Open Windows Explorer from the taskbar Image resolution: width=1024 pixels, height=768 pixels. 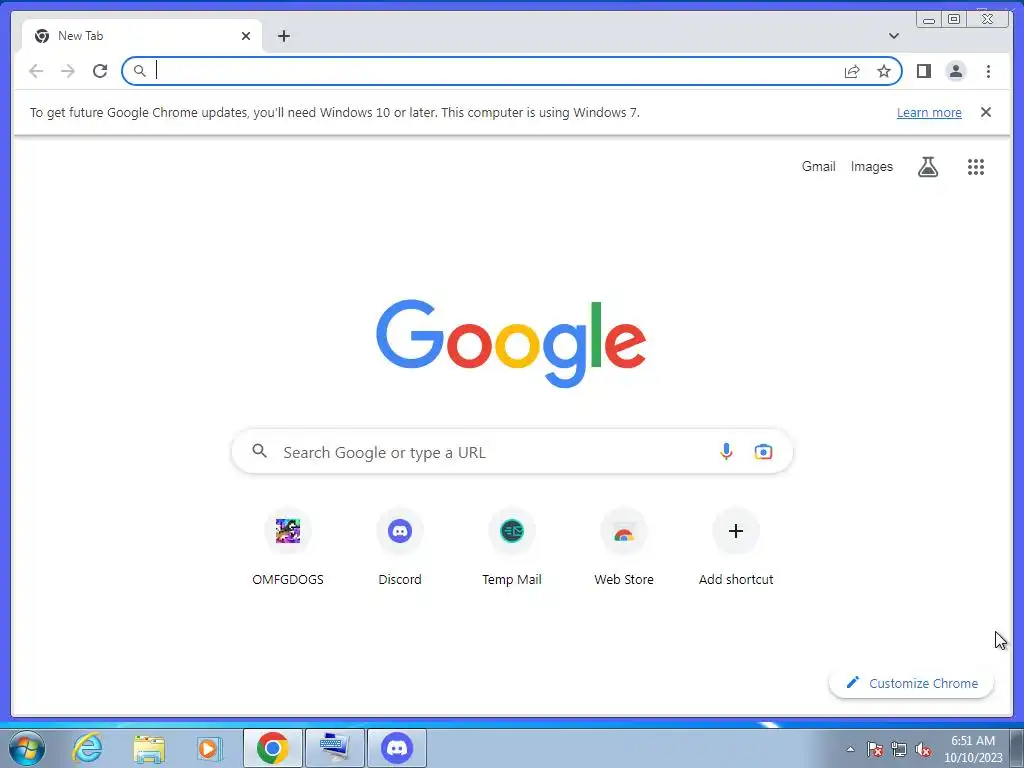pos(149,748)
